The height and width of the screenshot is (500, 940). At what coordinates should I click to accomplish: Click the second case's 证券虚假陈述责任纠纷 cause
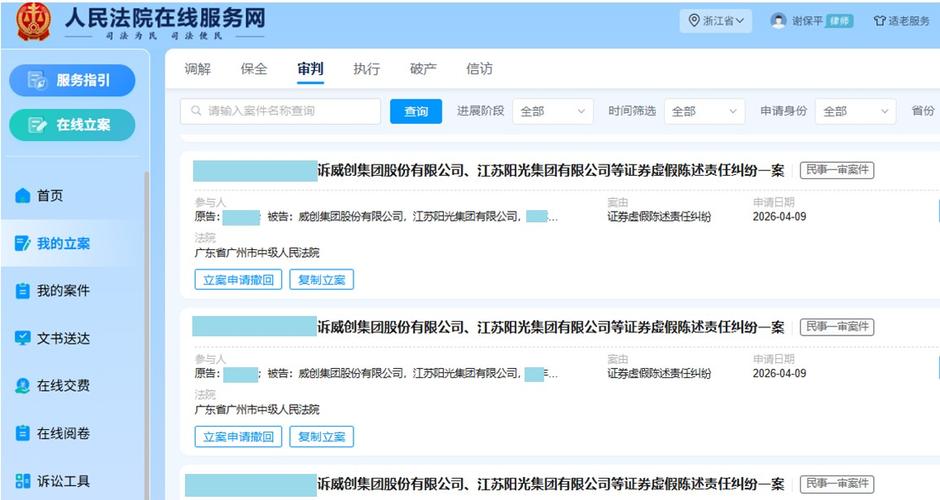tap(659, 374)
